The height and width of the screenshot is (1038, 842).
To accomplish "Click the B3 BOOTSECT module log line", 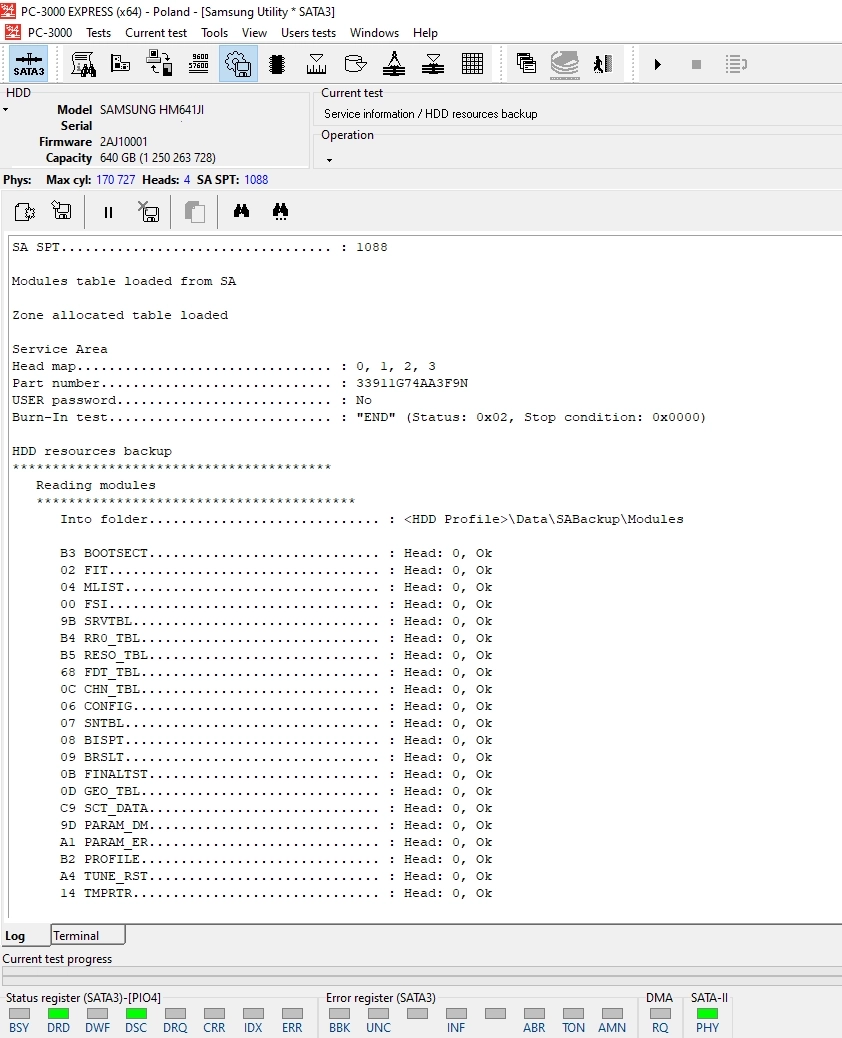I will click(276, 553).
